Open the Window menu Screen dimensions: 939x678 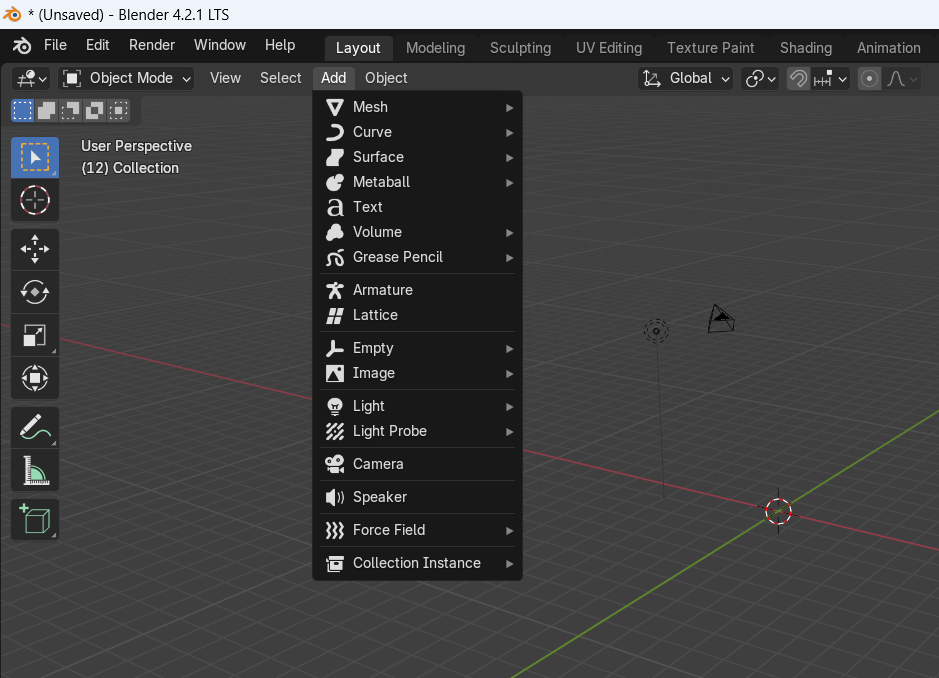(x=220, y=46)
